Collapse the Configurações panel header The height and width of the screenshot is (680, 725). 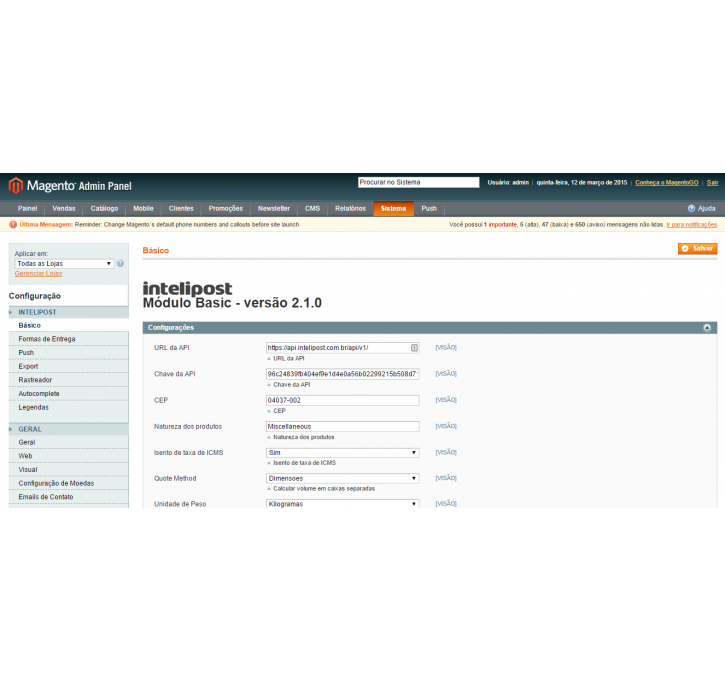coord(430,328)
